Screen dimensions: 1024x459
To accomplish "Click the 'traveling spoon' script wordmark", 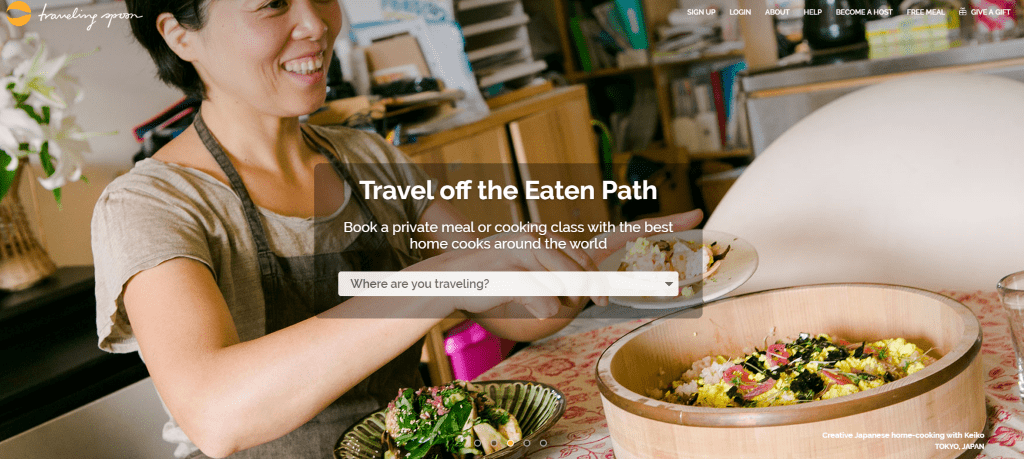I will [x=89, y=14].
